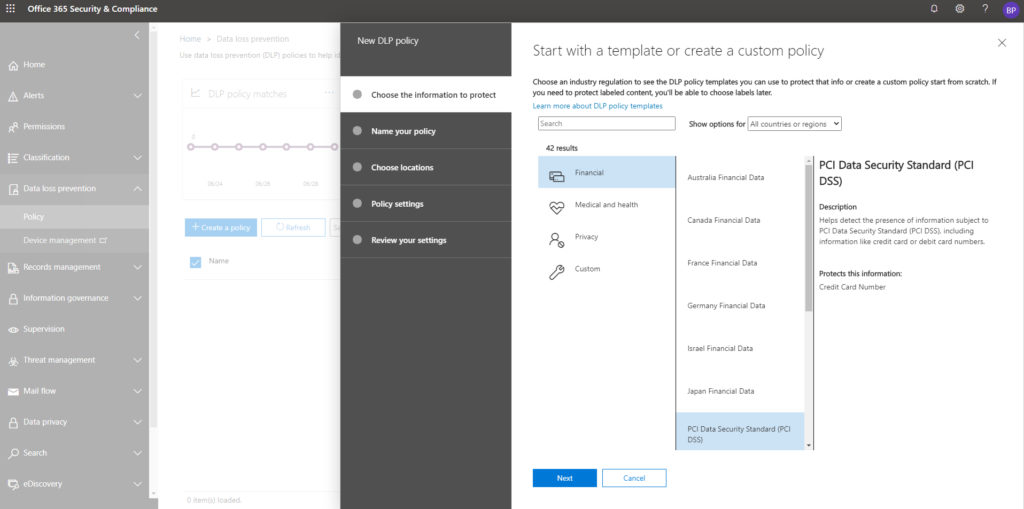Click the Home house icon in sidebar
Viewport: 1024px width, 509px height.
(13, 65)
